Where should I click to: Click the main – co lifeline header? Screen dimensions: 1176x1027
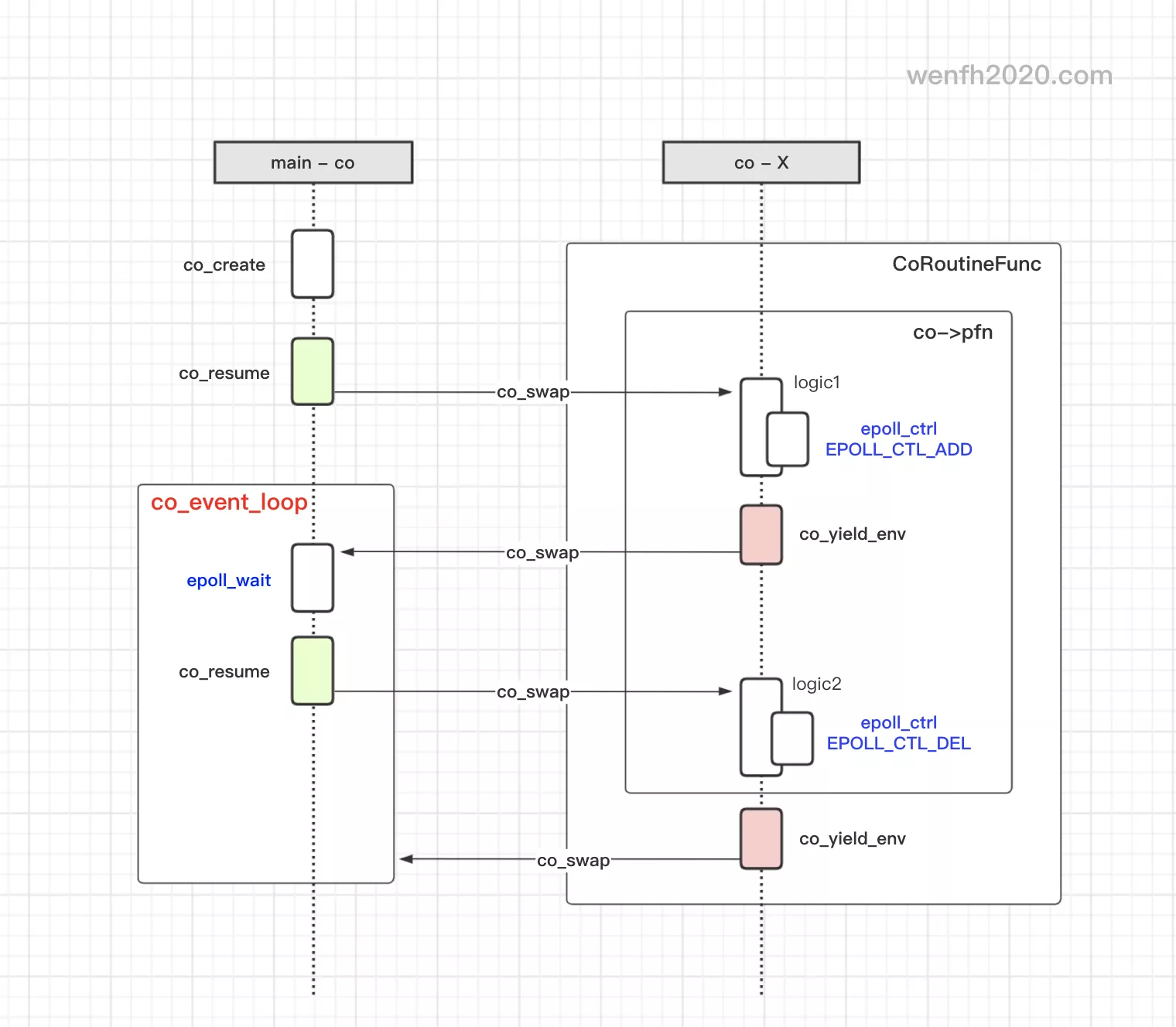coord(313,162)
